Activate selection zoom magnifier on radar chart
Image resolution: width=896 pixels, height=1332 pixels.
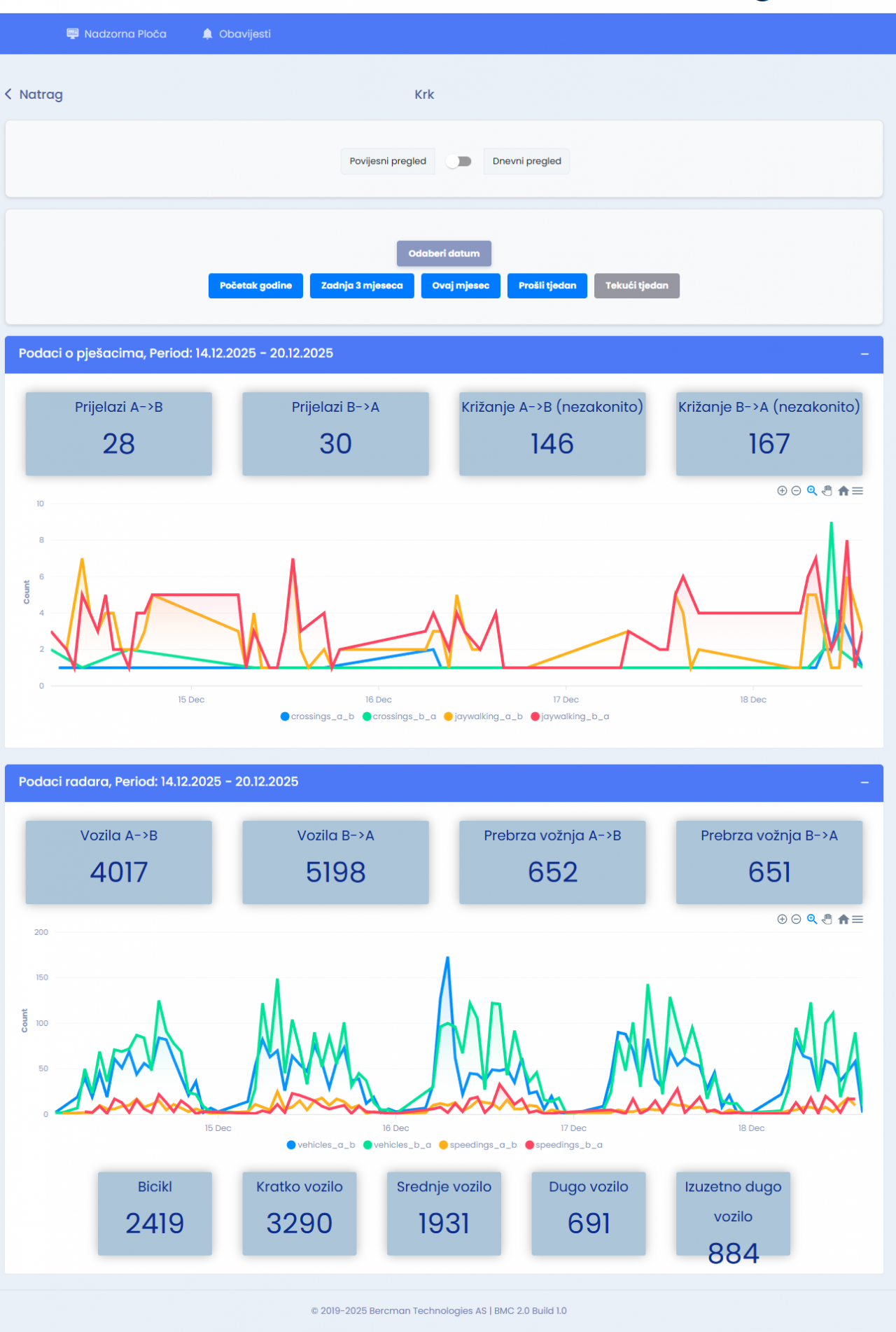click(811, 919)
